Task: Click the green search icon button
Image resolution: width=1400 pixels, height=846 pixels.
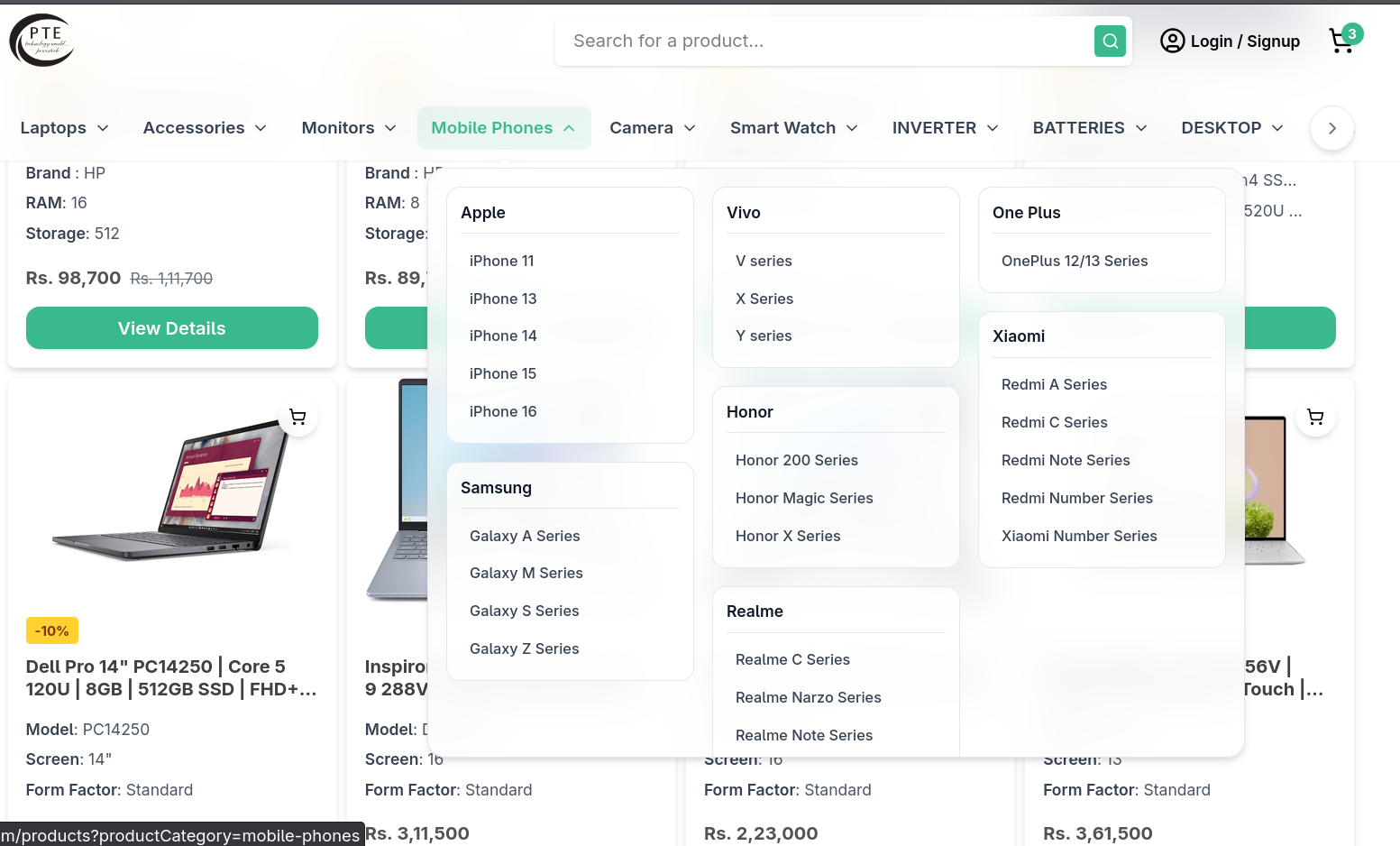Action: coord(1110,41)
